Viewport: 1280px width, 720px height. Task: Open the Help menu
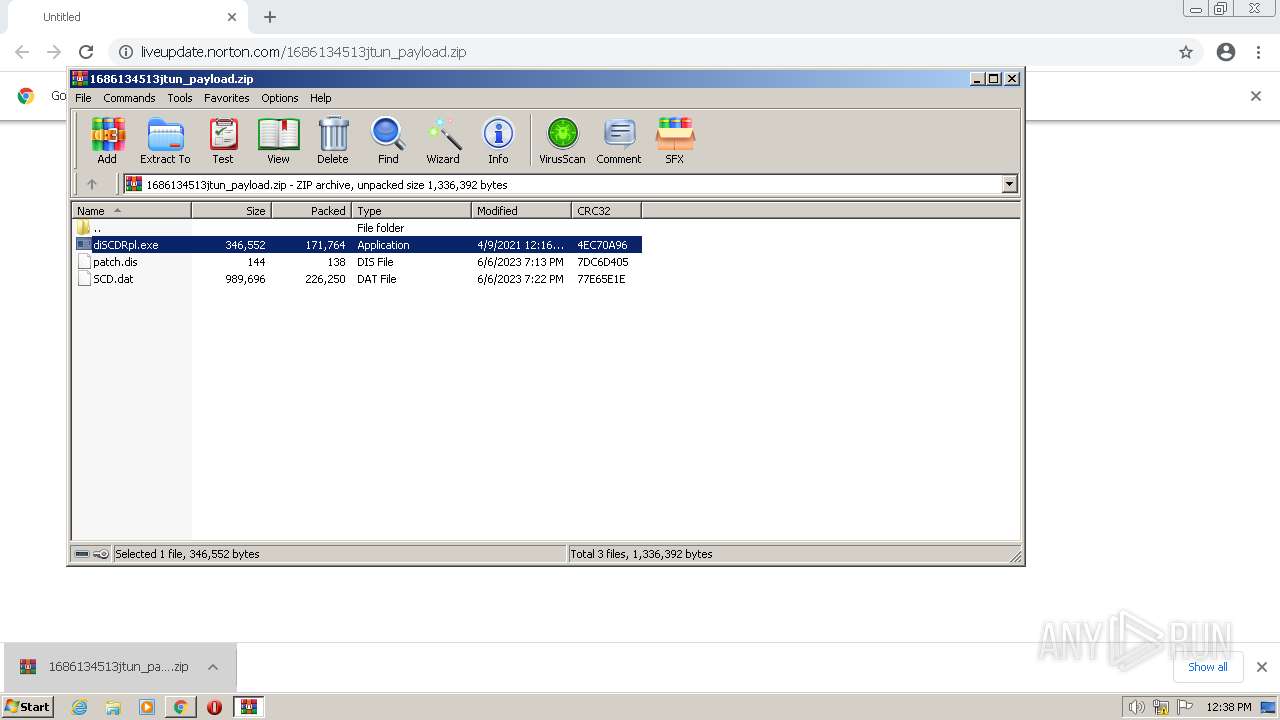[320, 98]
